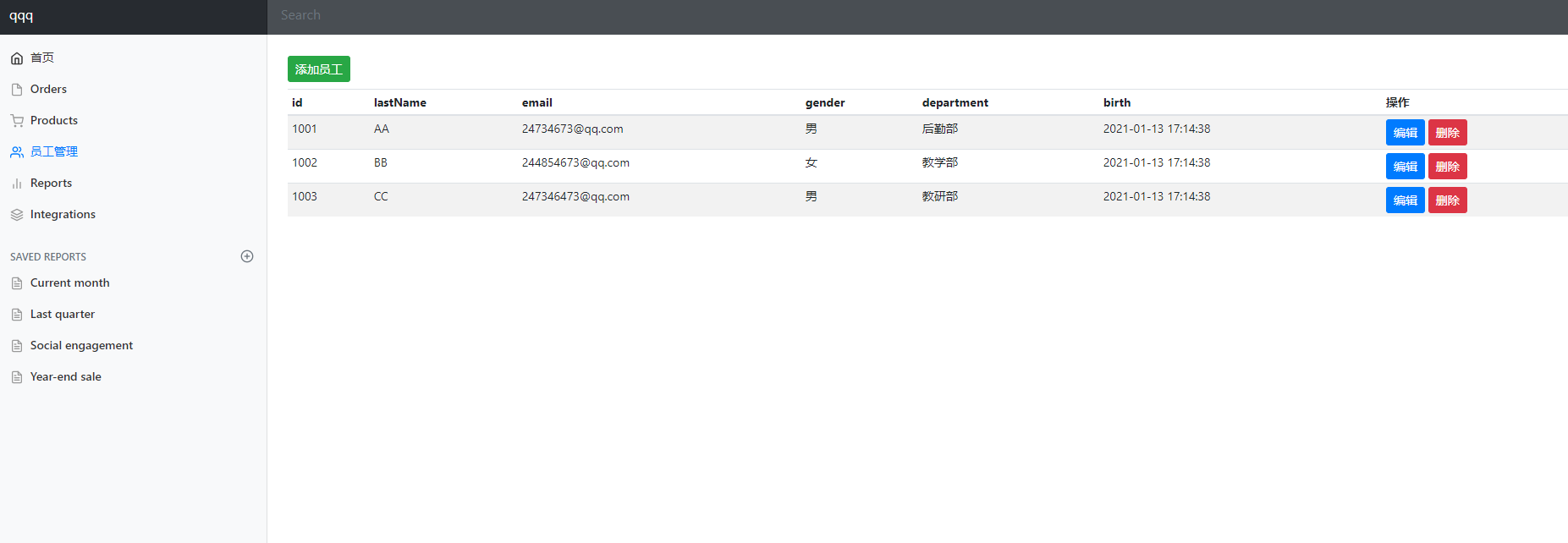Click the shopping cart icon beside Products
Screen dimensions: 1568x543
[x=17, y=121]
